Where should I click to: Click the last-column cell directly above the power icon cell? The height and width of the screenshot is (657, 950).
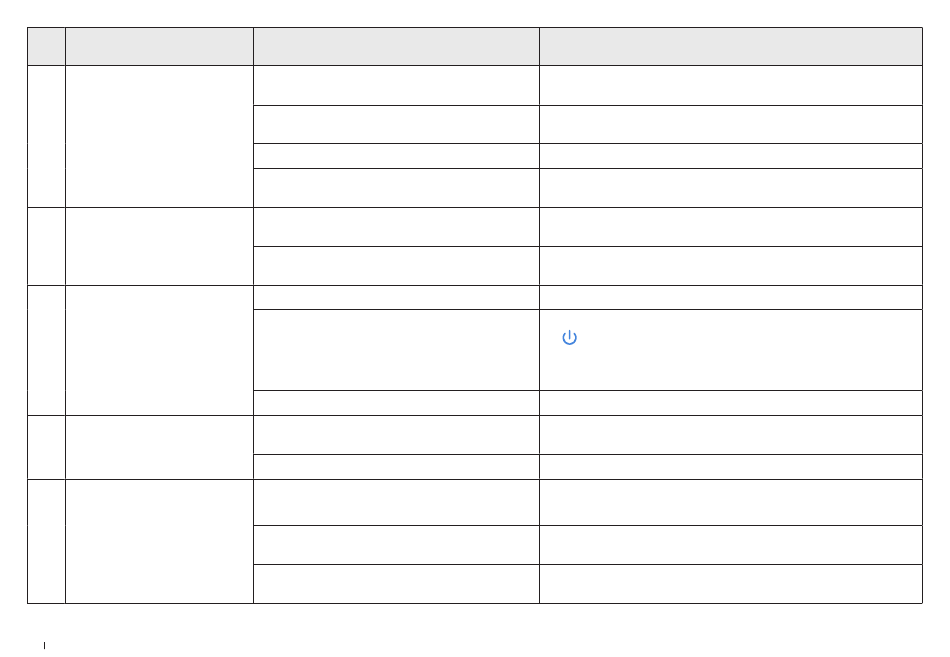pyautogui.click(x=731, y=298)
